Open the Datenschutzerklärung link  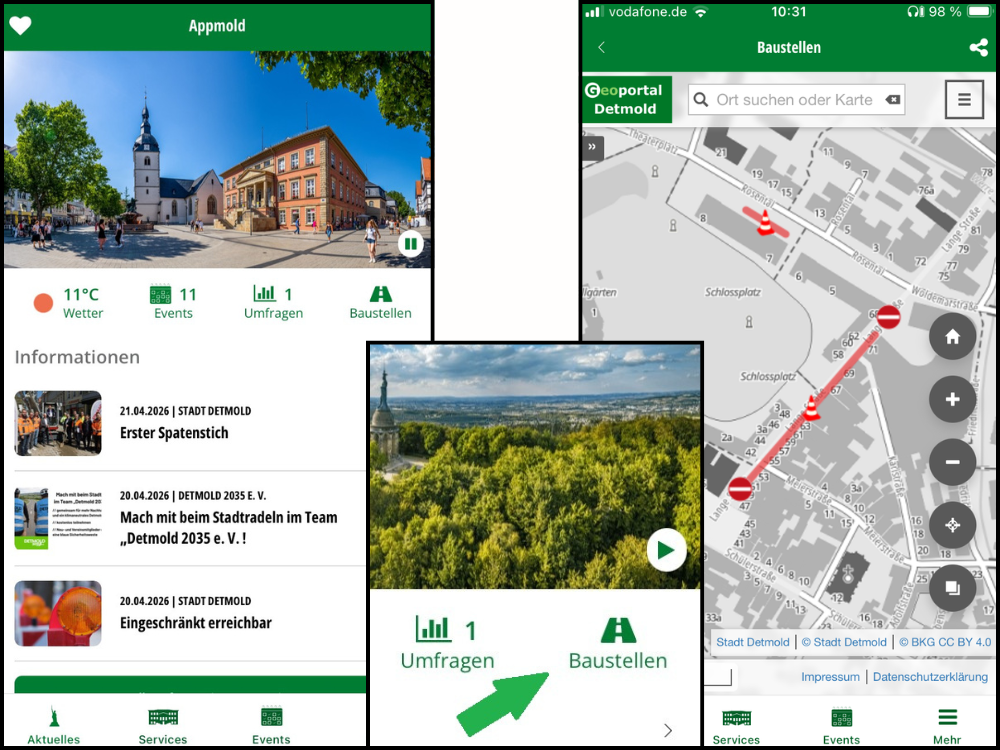[930, 677]
